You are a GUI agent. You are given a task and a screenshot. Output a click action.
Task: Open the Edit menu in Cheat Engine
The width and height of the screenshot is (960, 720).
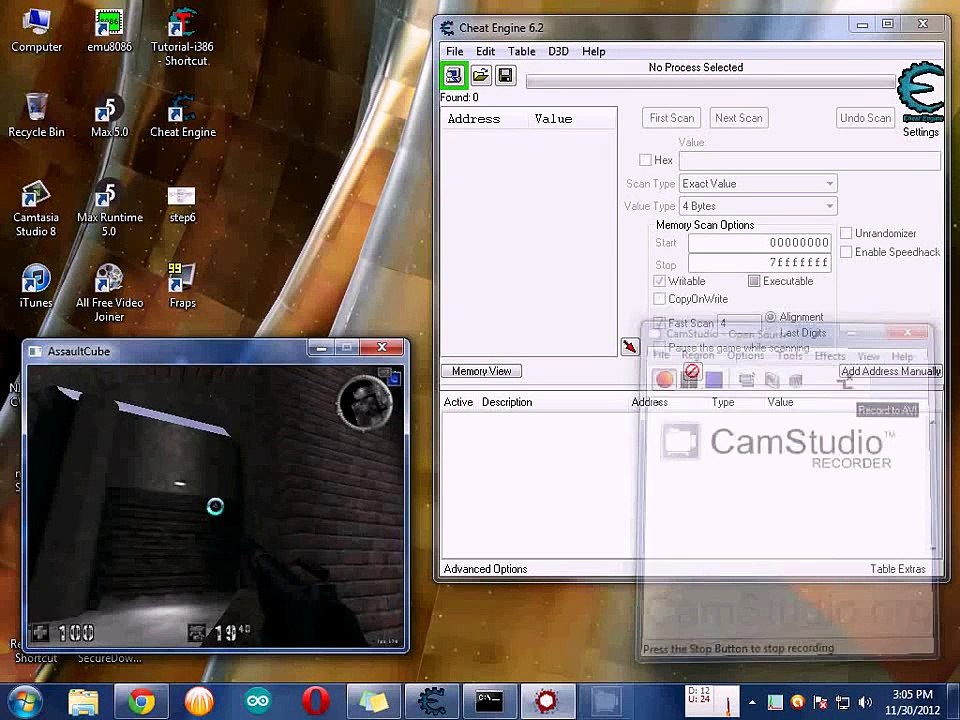[x=486, y=51]
